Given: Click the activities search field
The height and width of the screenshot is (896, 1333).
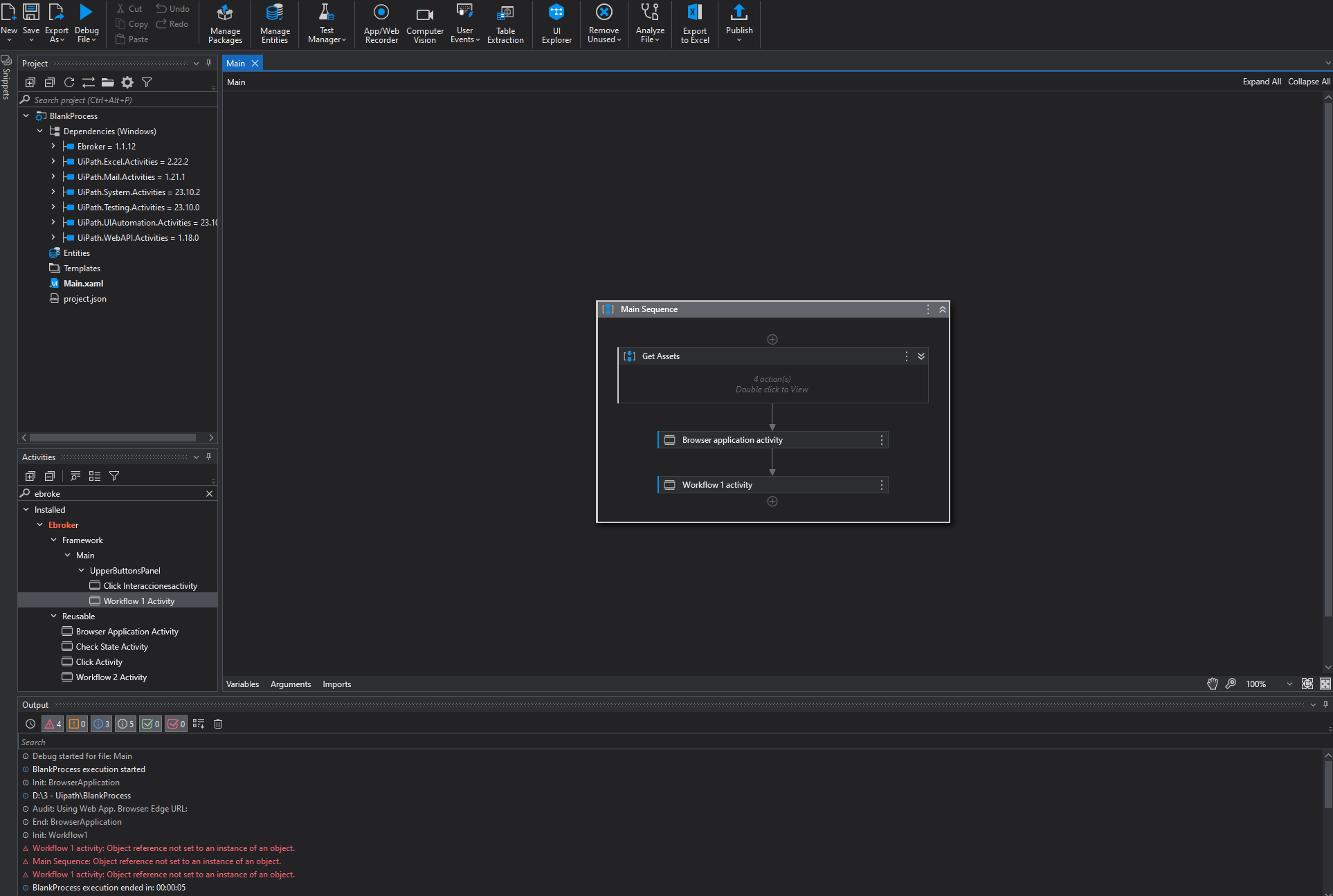Looking at the screenshot, I should pos(114,493).
